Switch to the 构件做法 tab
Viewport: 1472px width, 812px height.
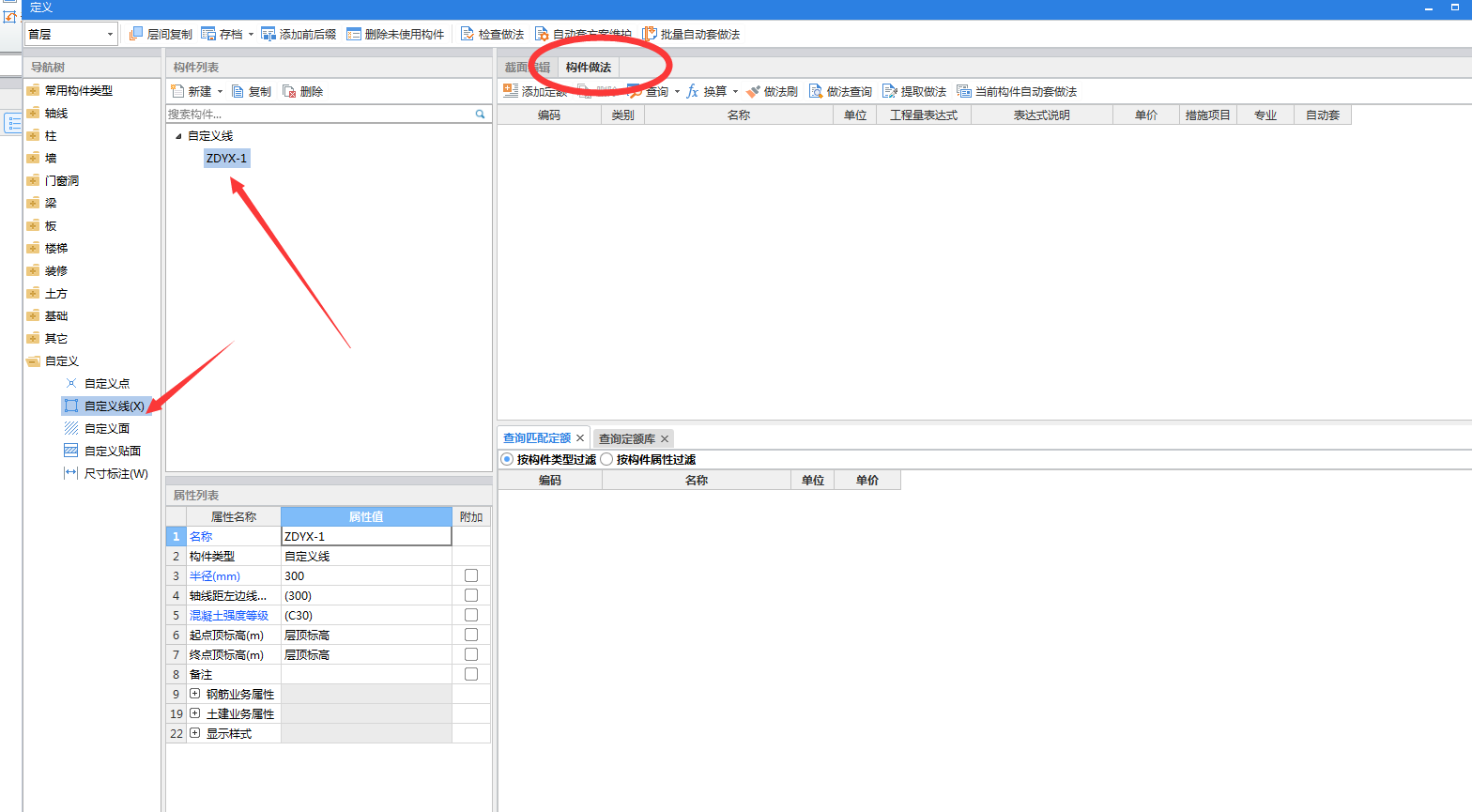click(589, 68)
